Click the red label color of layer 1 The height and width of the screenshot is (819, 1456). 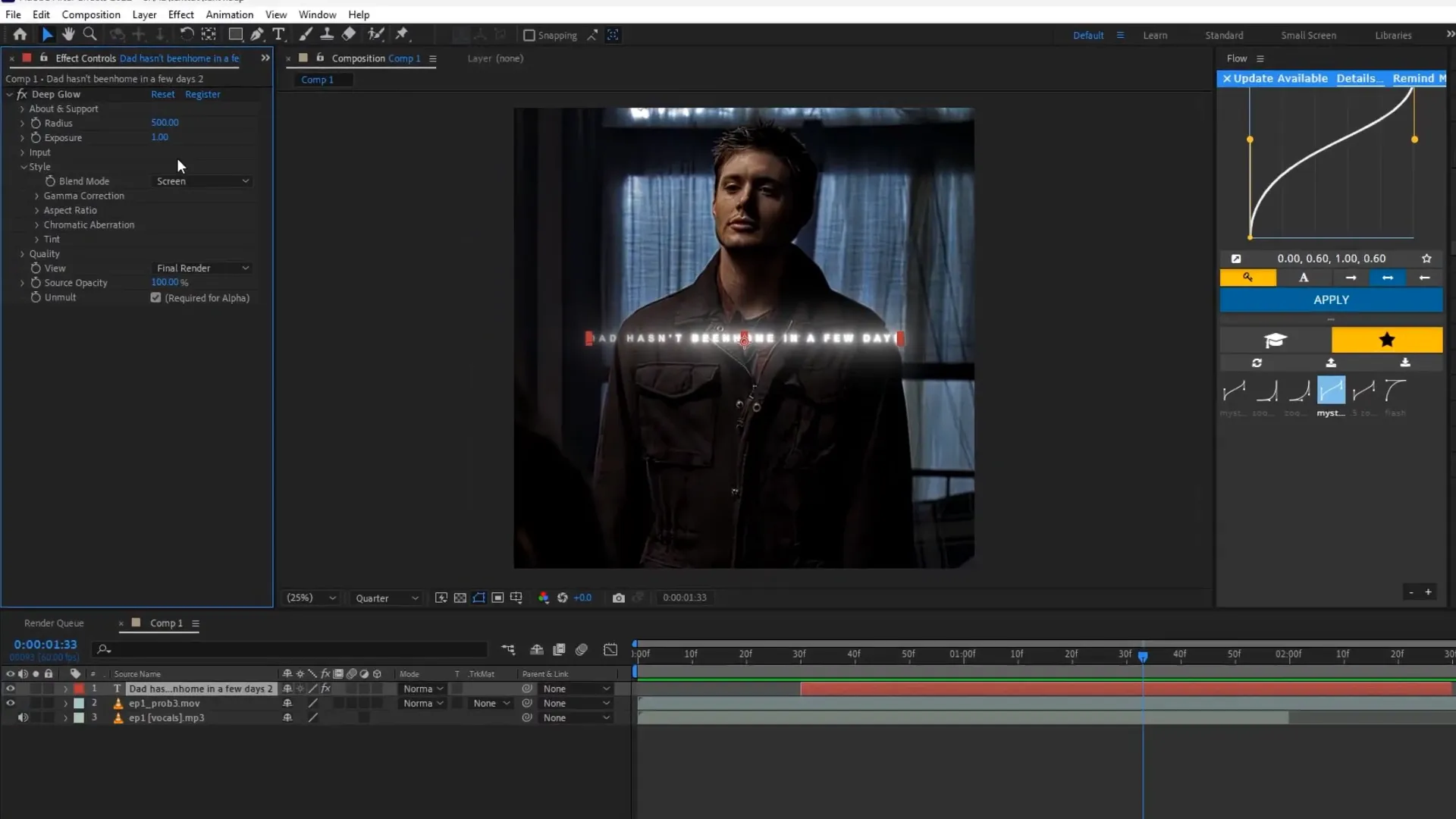pyautogui.click(x=79, y=689)
